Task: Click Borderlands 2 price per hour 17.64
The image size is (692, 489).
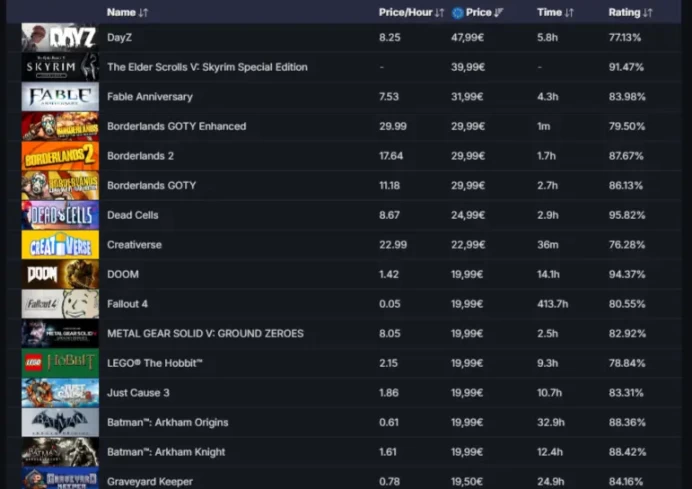Action: click(x=391, y=156)
